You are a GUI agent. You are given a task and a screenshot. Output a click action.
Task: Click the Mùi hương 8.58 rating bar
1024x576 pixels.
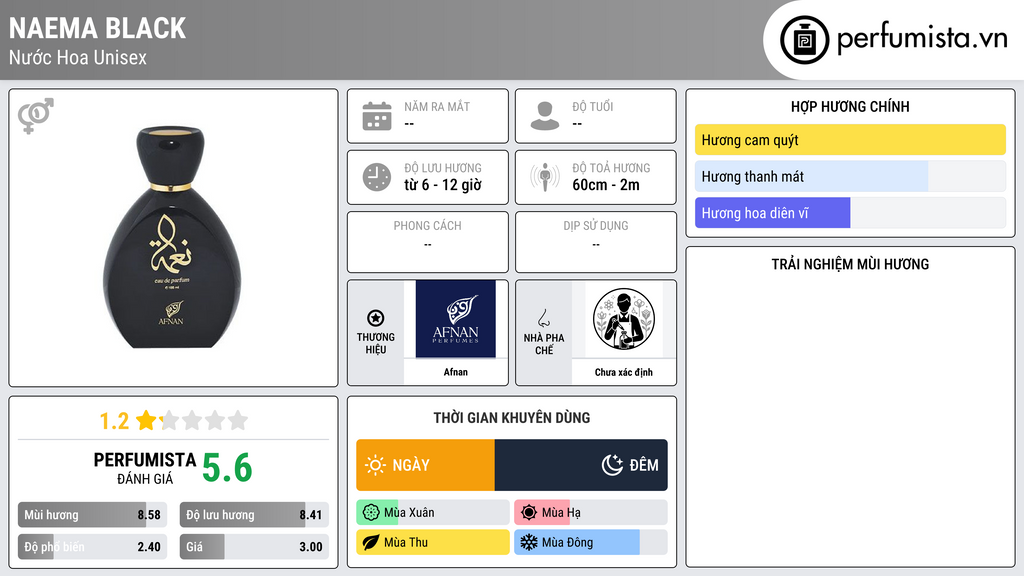click(x=92, y=515)
